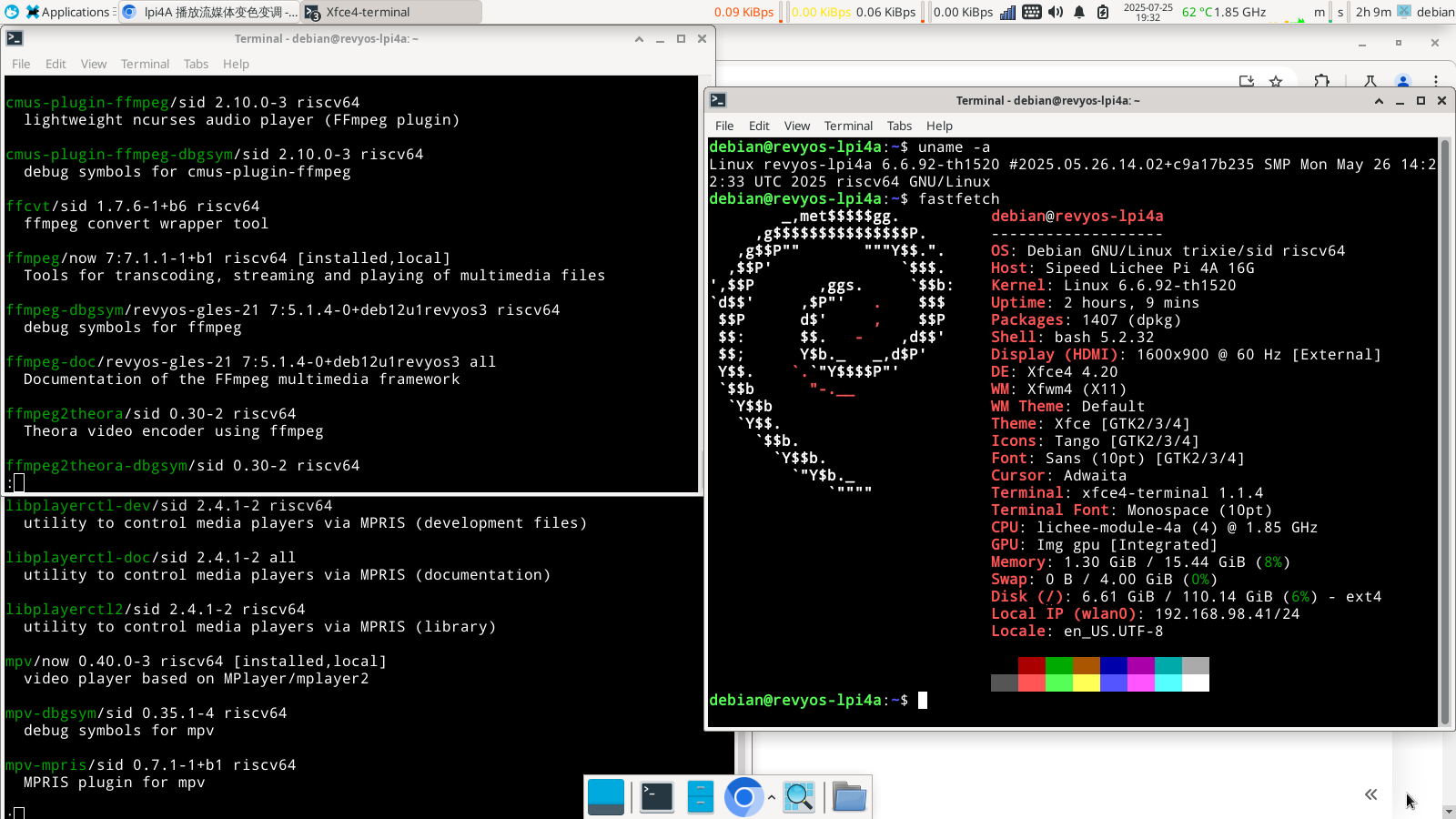Click the red color block in fastfetch

(x=1031, y=665)
